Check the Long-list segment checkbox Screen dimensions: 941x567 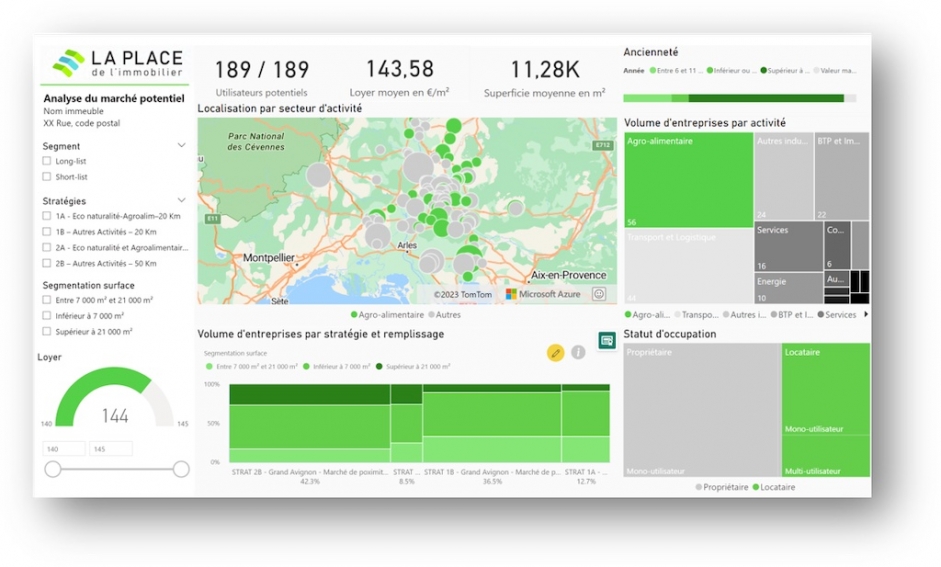click(47, 161)
